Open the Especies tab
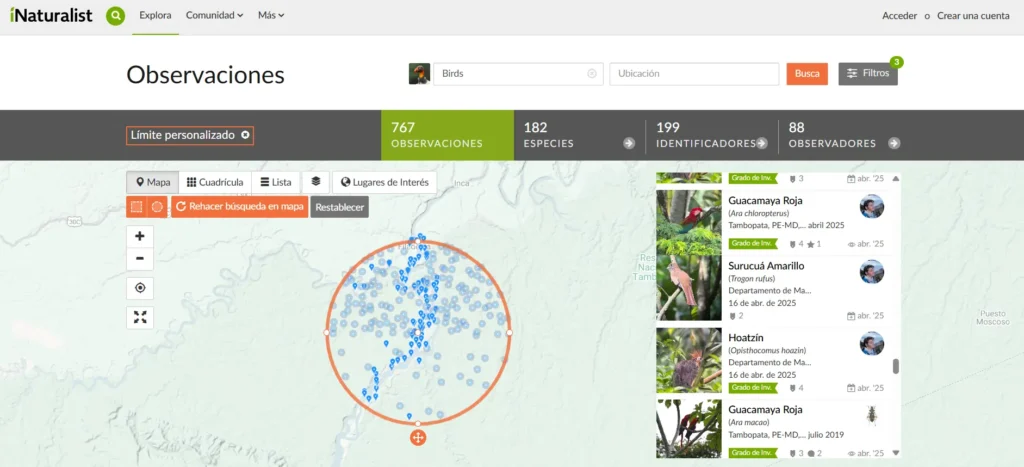This screenshot has width=1024, height=467. [579, 135]
